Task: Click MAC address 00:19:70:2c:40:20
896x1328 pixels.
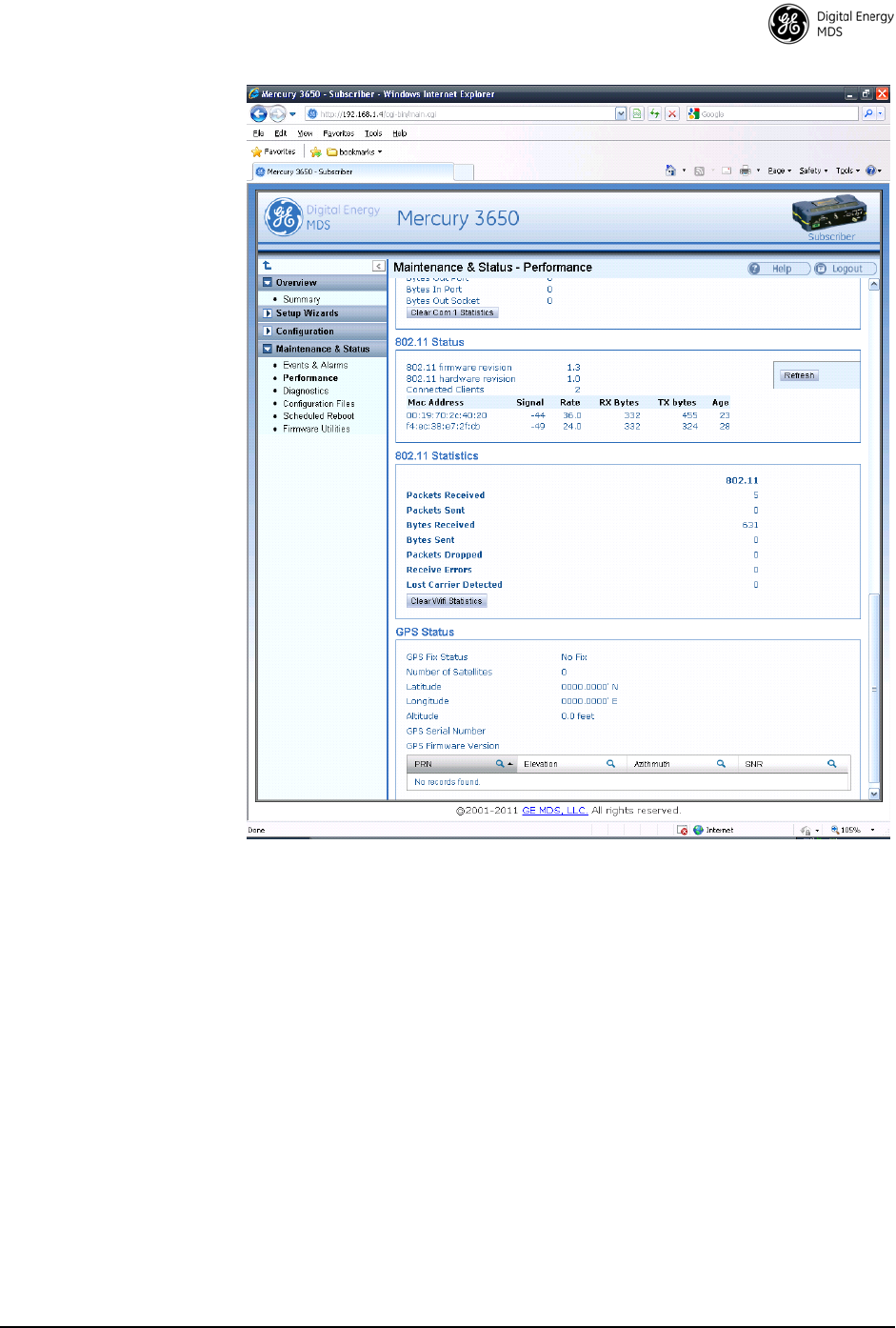Action: (447, 415)
